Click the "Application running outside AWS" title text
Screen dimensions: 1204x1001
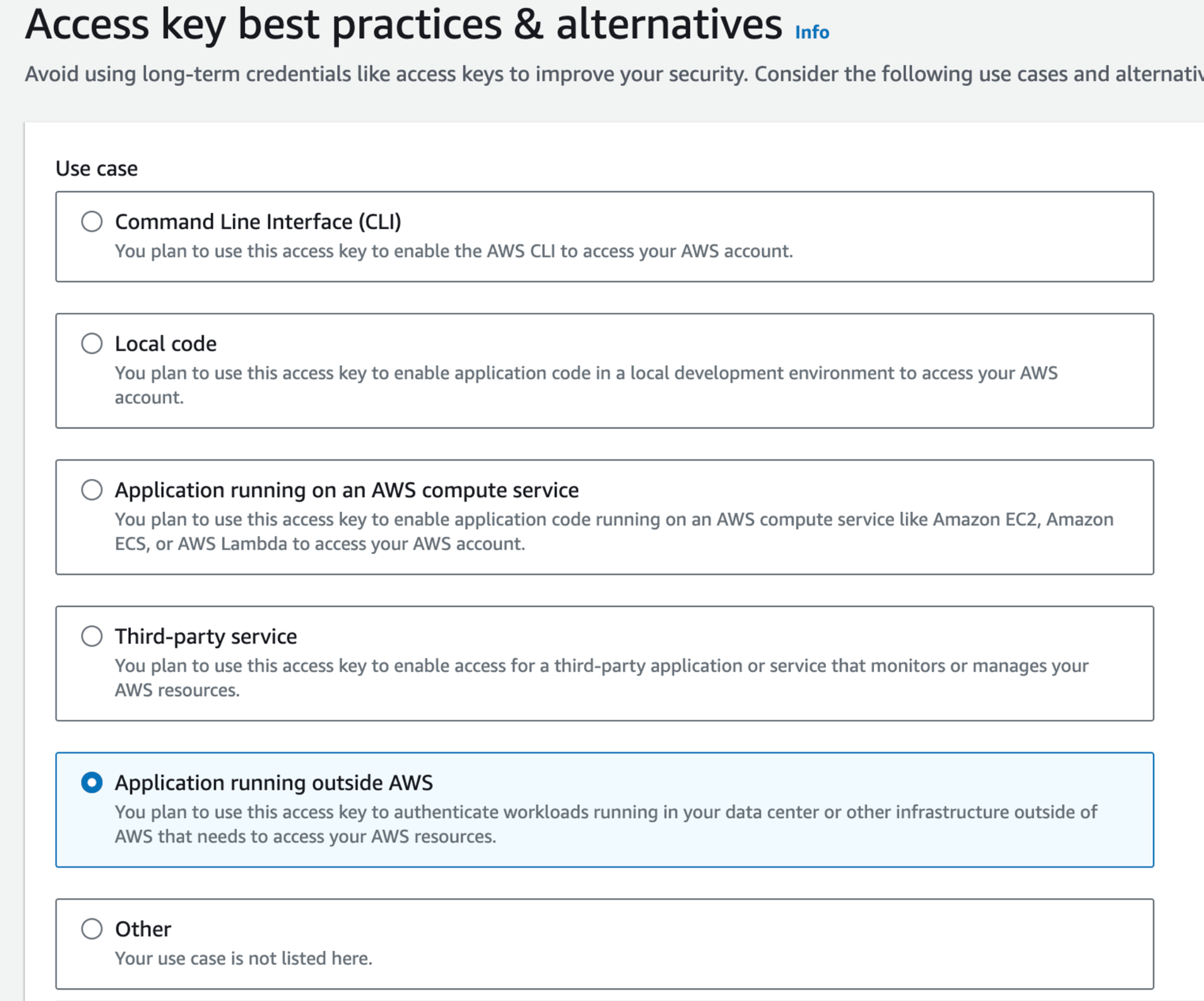click(274, 783)
